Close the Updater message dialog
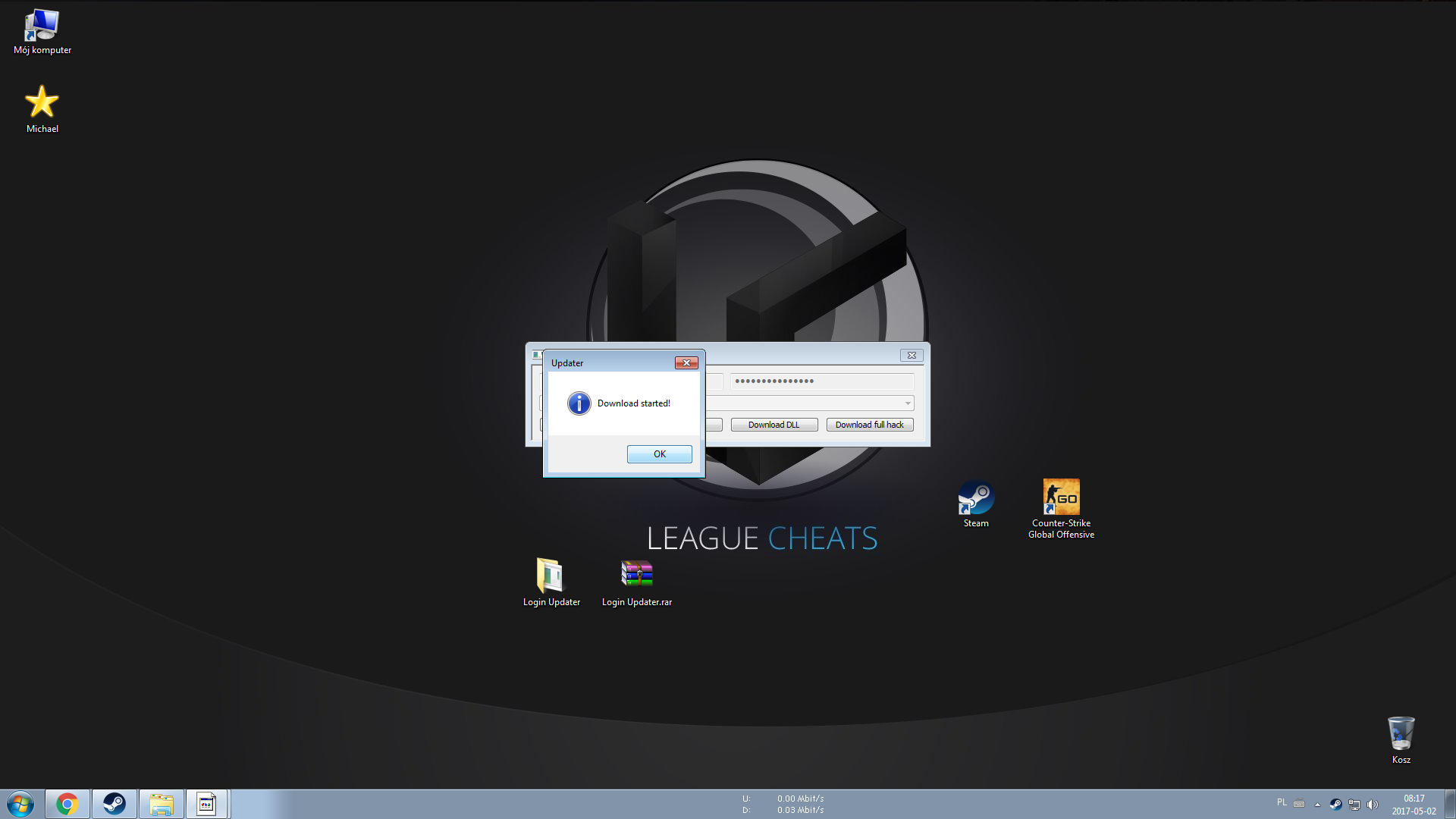The width and height of the screenshot is (1456, 819). pos(686,363)
